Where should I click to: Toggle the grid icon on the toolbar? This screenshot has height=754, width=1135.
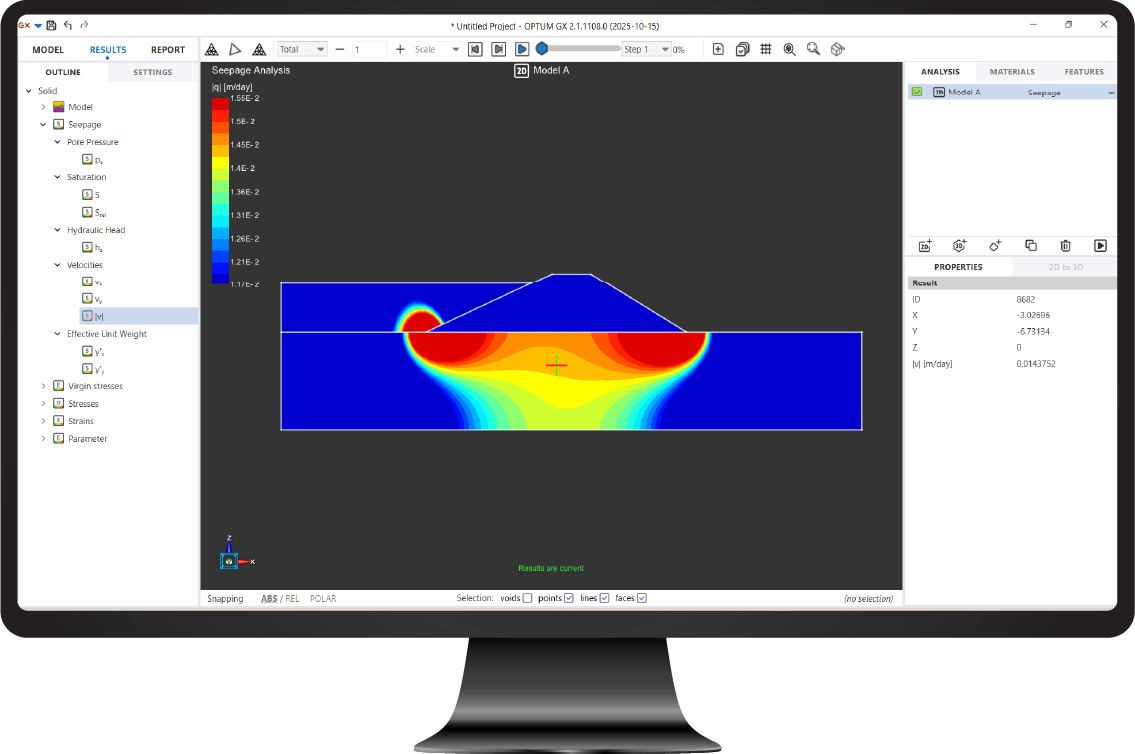pos(766,48)
